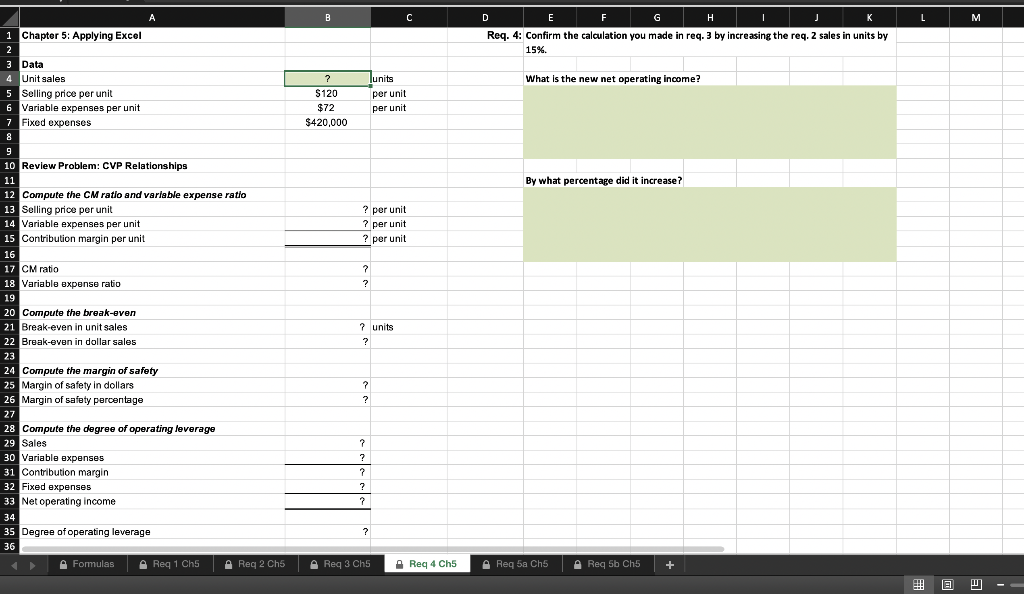Select cell B4 containing the unit sales question mark

(327, 78)
